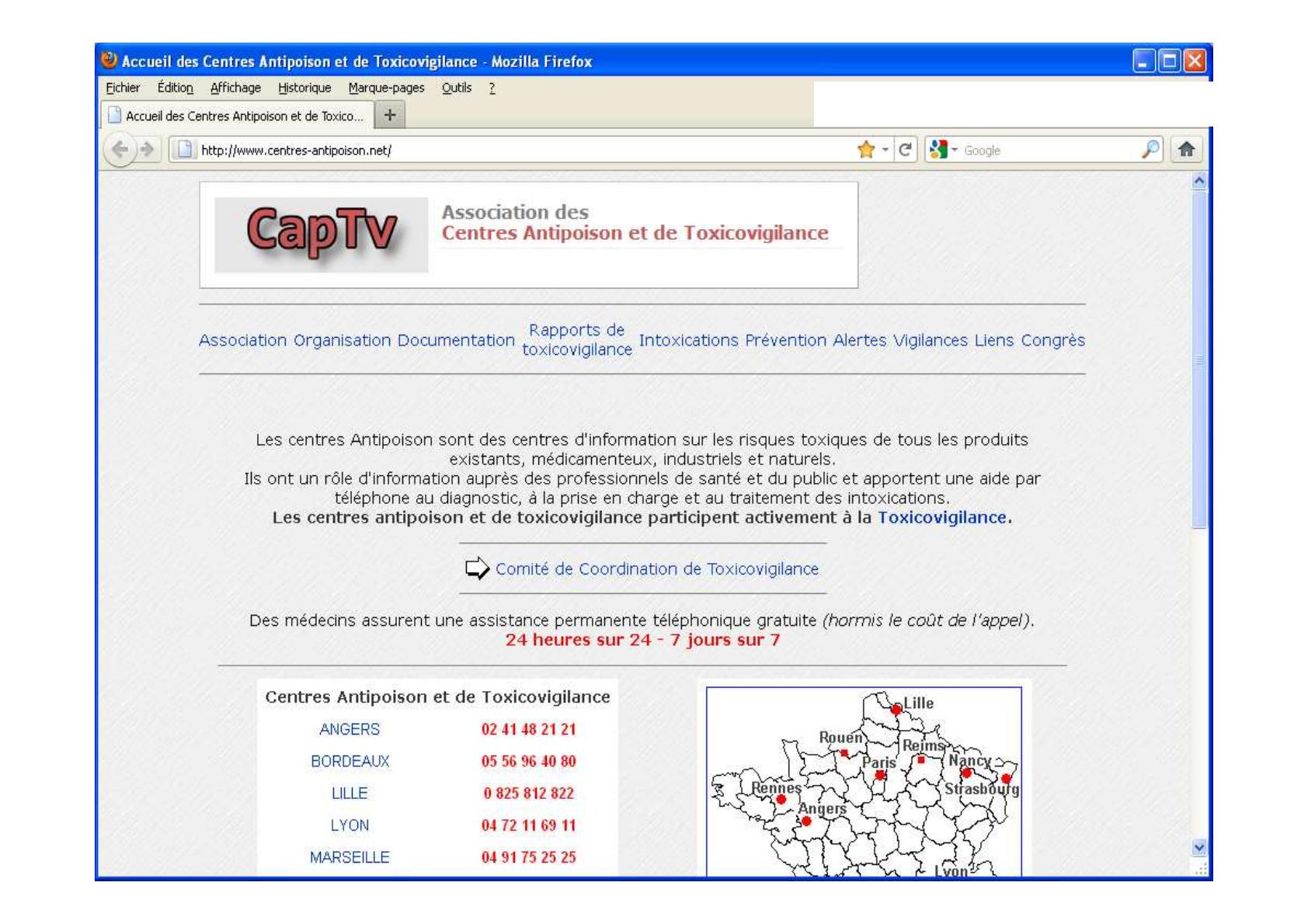Click the browser Forward arrow button

(147, 149)
